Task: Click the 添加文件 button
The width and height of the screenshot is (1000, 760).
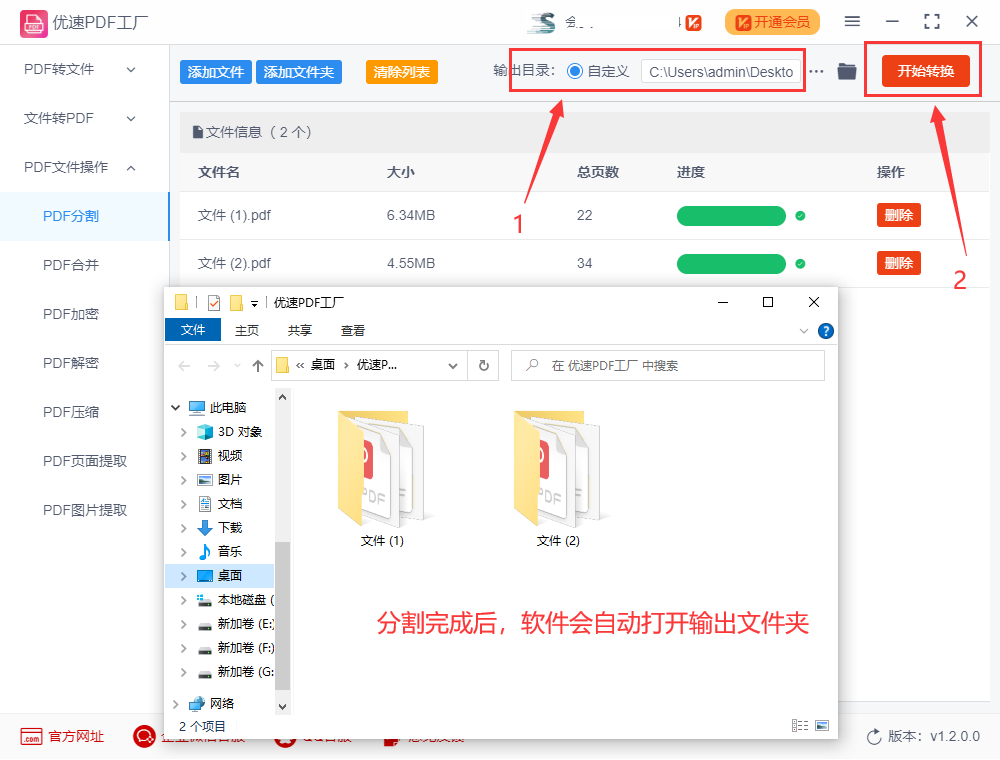Action: [216, 72]
